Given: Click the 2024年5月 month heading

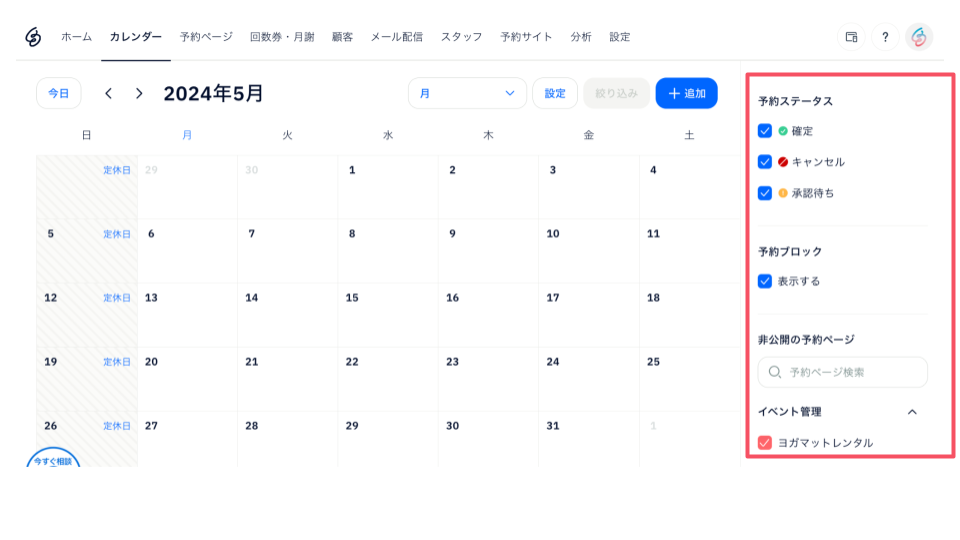Looking at the screenshot, I should tap(213, 93).
